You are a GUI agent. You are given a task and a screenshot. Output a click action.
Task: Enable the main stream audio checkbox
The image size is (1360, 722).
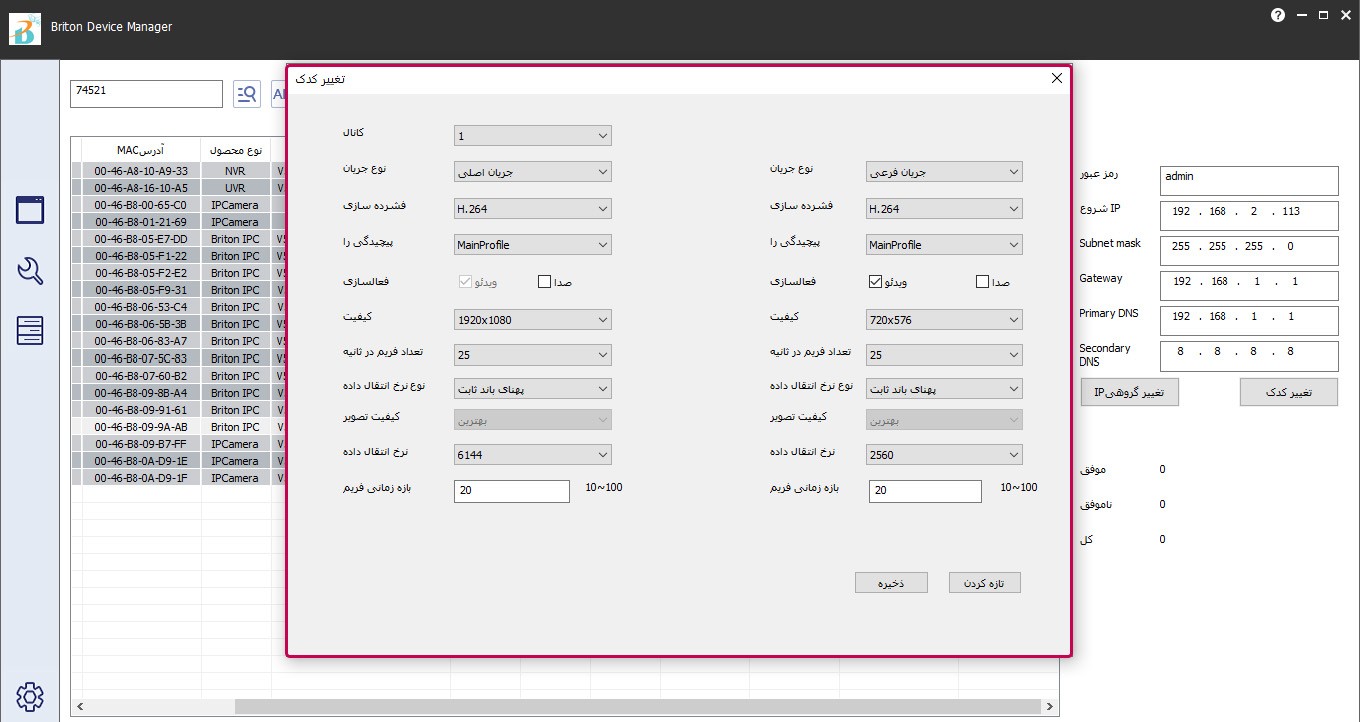coord(545,282)
